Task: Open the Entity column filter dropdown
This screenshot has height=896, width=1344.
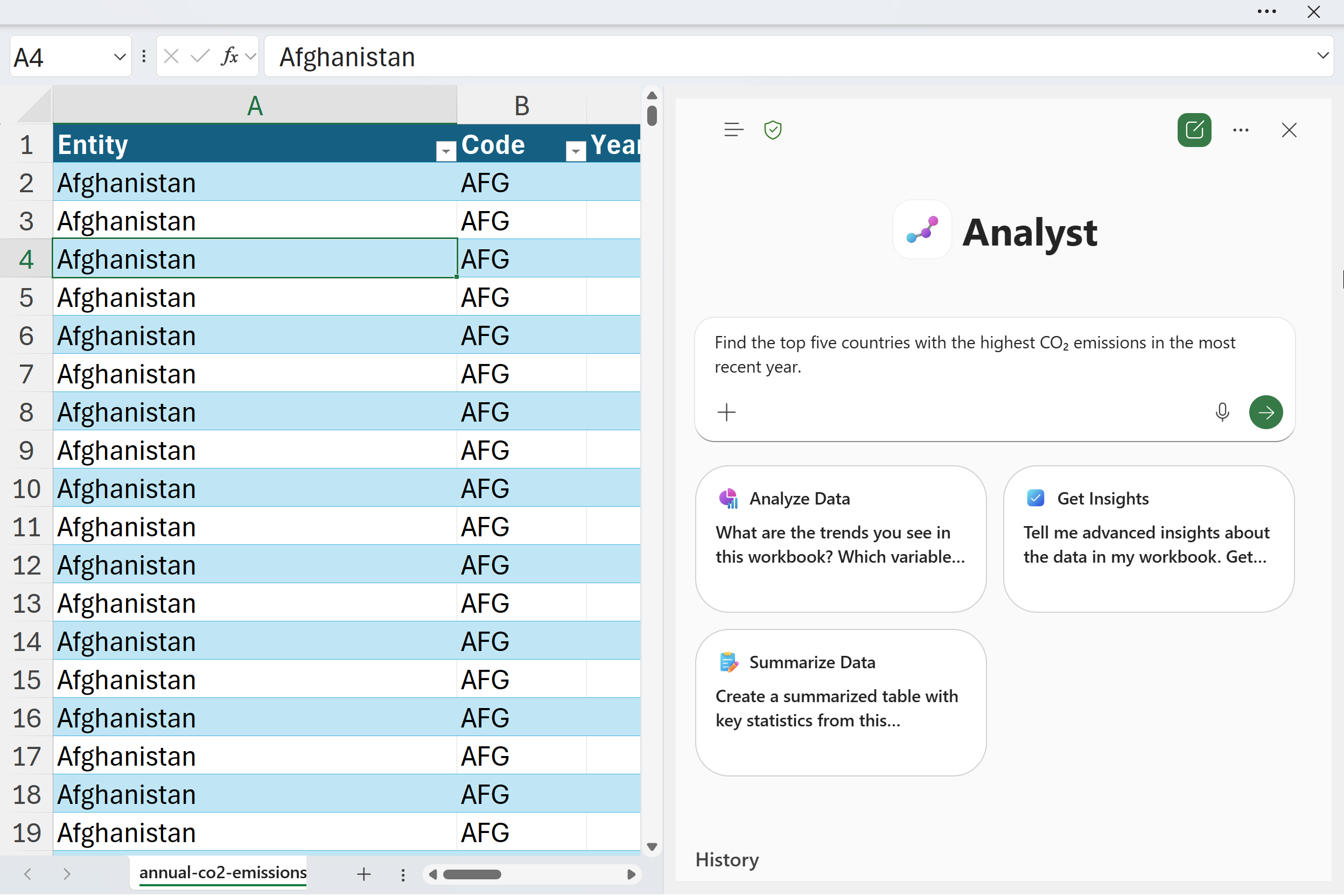Action: click(x=445, y=151)
